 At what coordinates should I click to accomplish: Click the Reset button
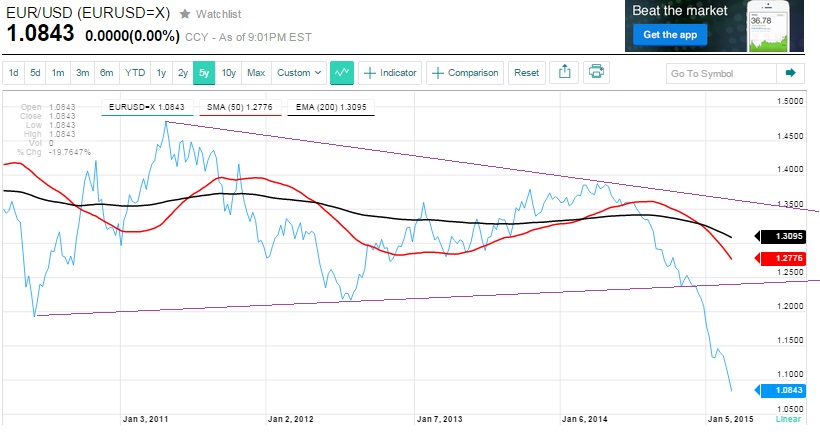click(526, 73)
